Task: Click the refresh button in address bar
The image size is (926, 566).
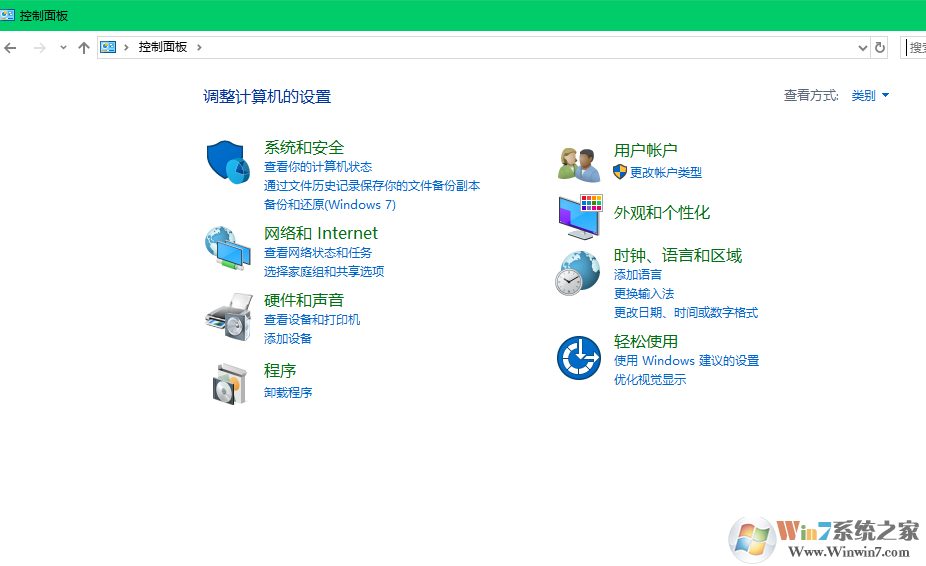Action: (x=880, y=47)
